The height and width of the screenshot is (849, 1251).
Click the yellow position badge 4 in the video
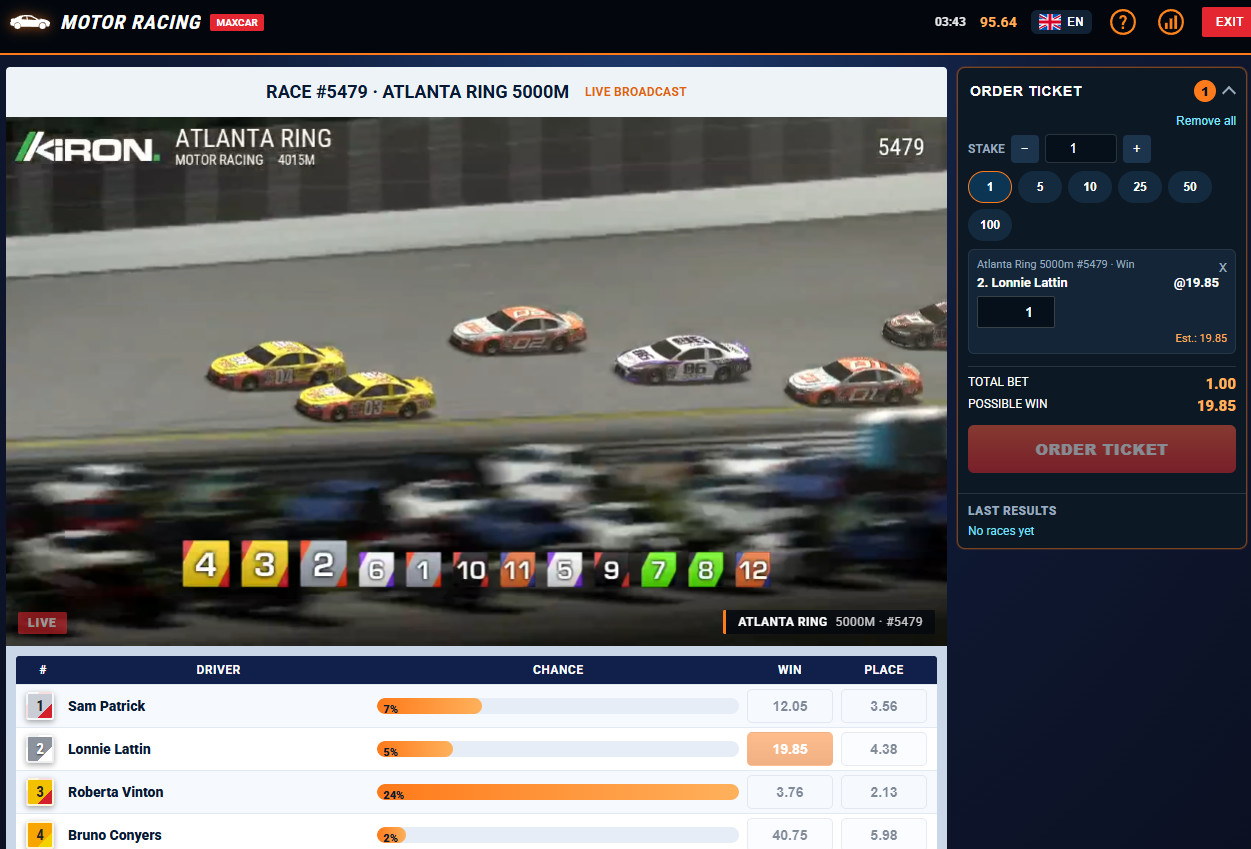pos(206,565)
